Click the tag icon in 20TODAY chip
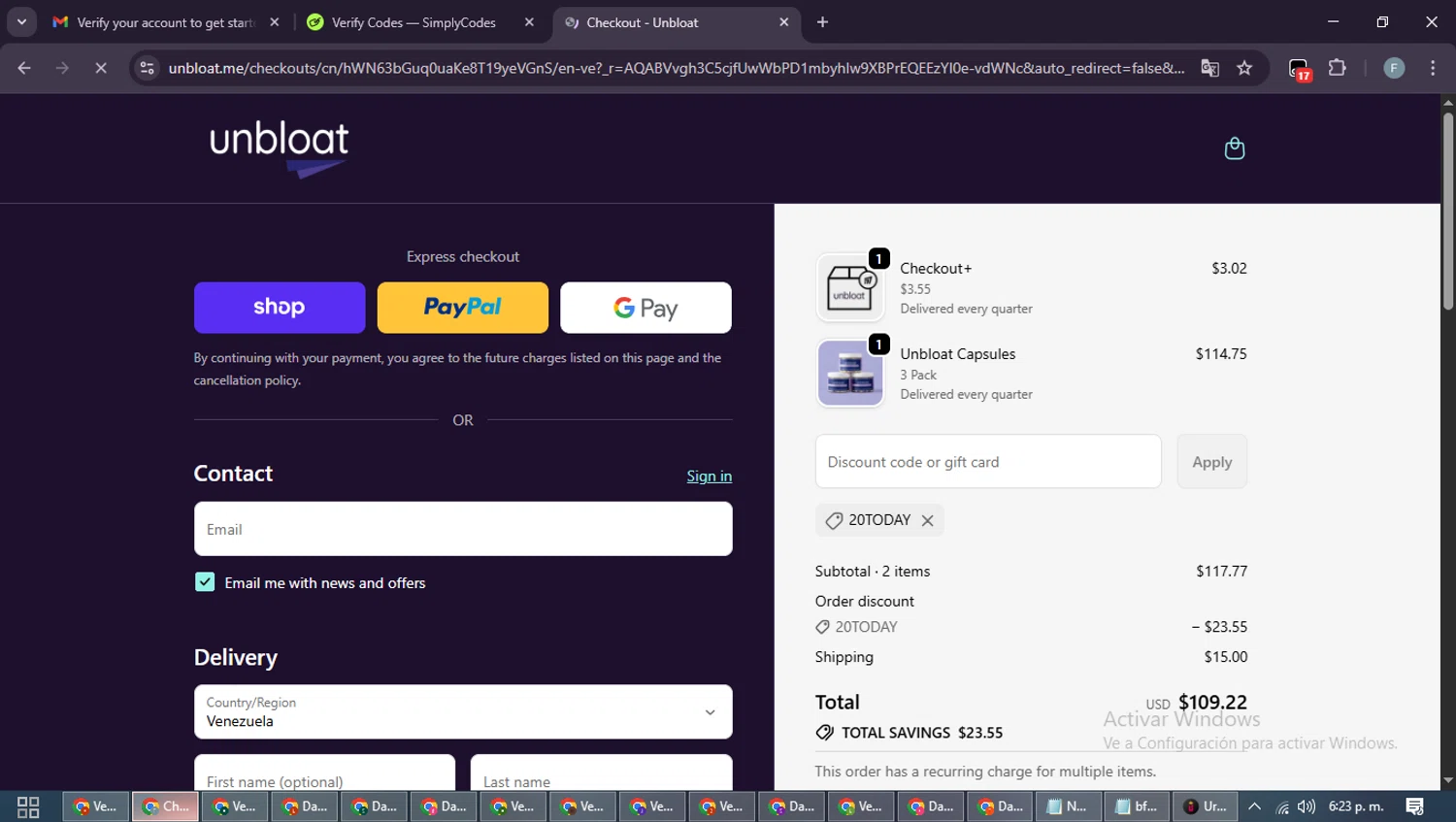Viewport: 1456px width, 822px height. [833, 521]
